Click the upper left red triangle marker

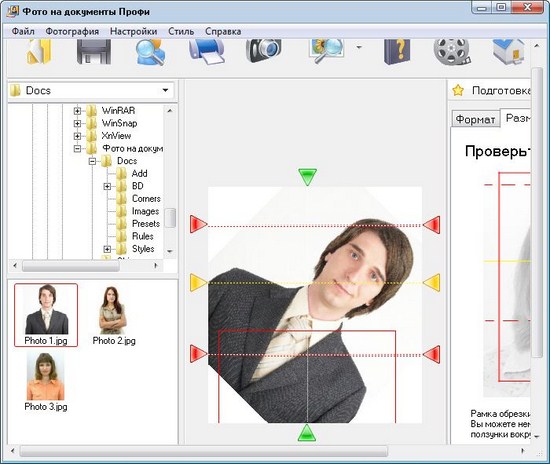(x=199, y=224)
